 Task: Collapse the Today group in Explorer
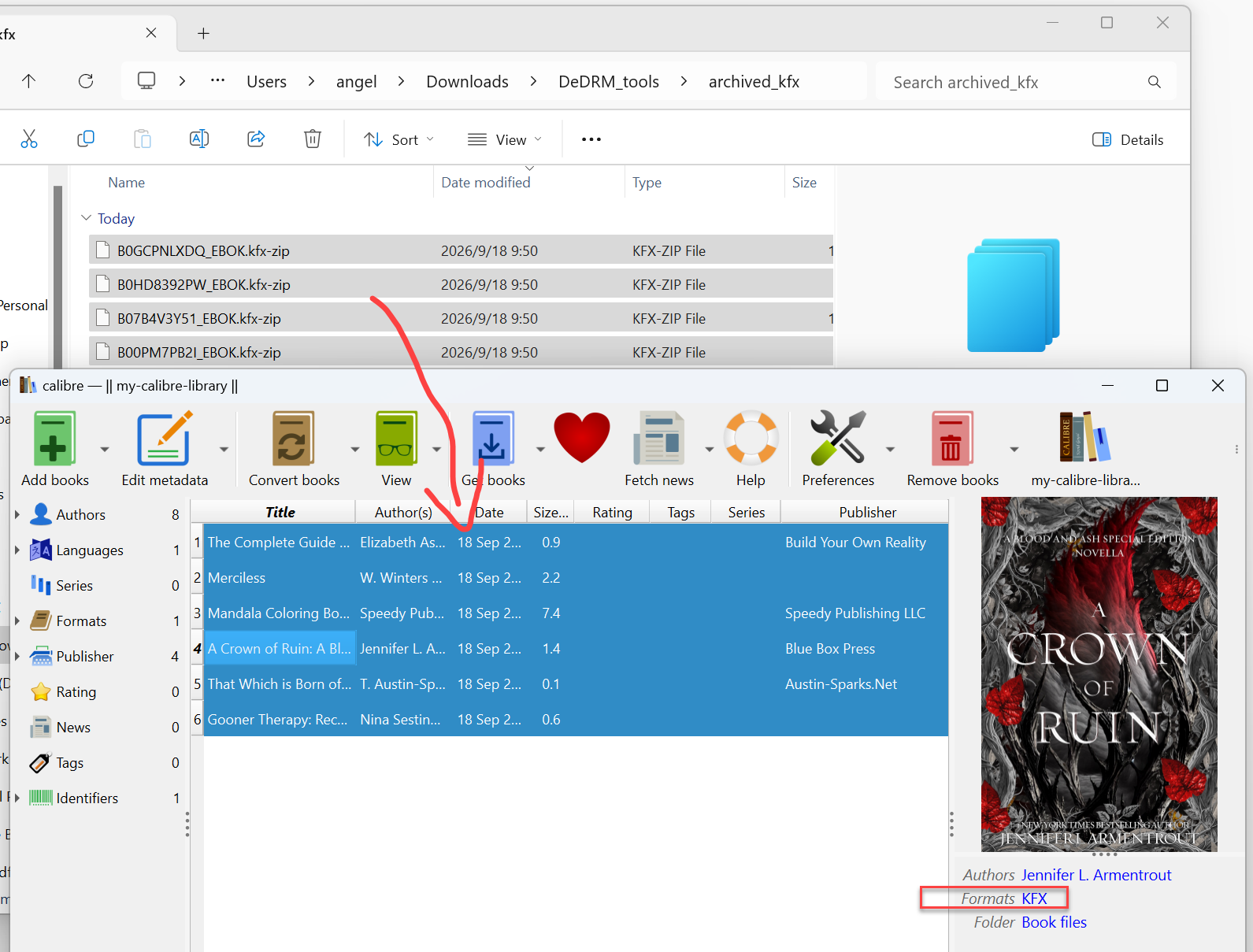click(86, 218)
